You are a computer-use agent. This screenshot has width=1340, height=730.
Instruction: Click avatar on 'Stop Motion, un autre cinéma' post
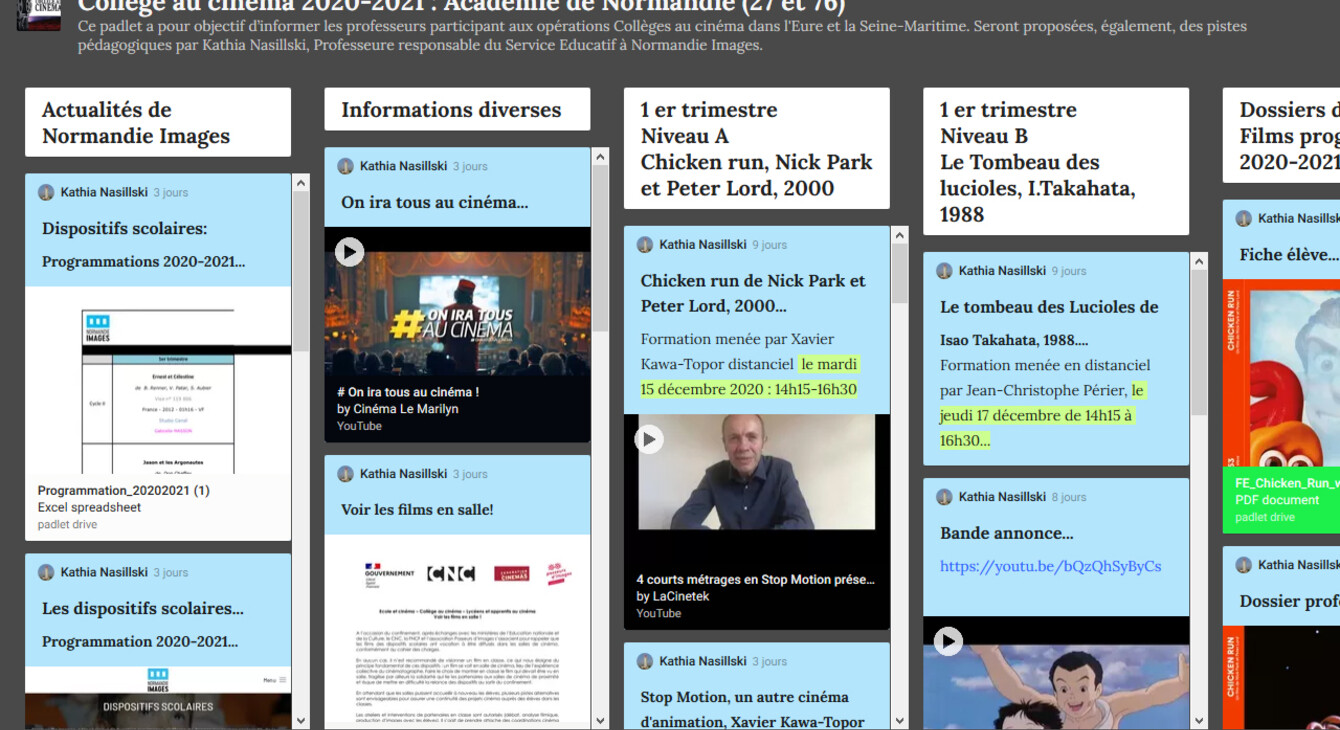645,661
